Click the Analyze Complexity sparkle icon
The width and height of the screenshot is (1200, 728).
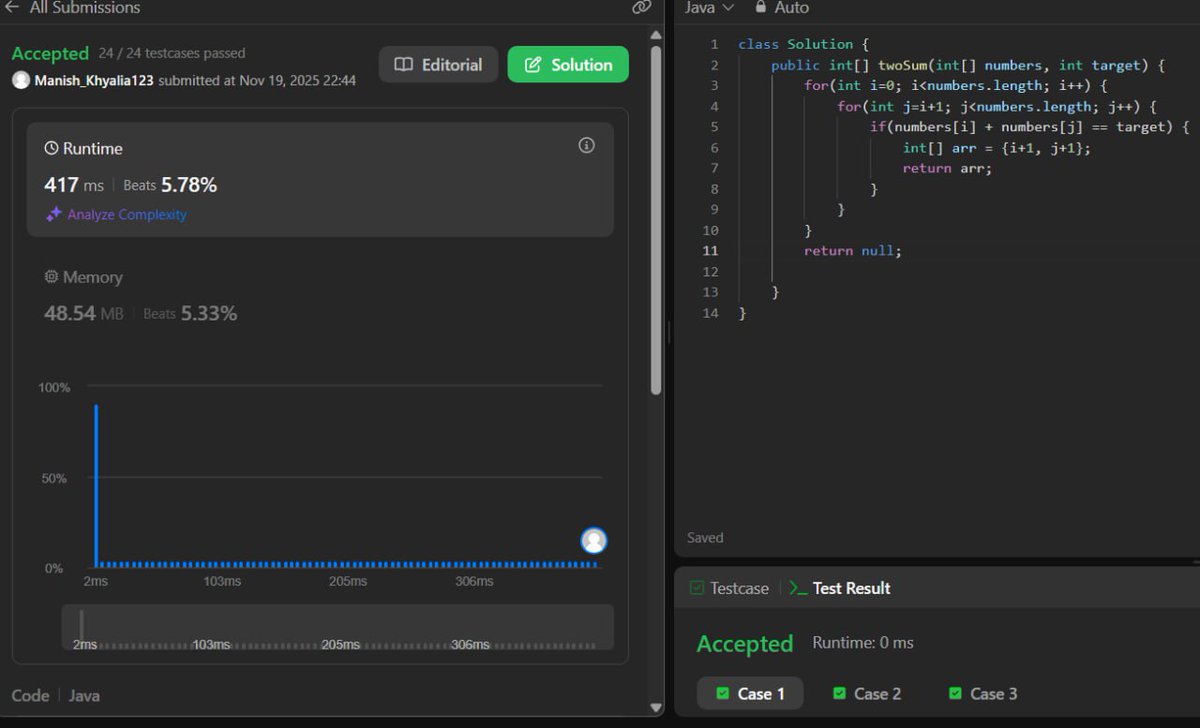pos(54,214)
